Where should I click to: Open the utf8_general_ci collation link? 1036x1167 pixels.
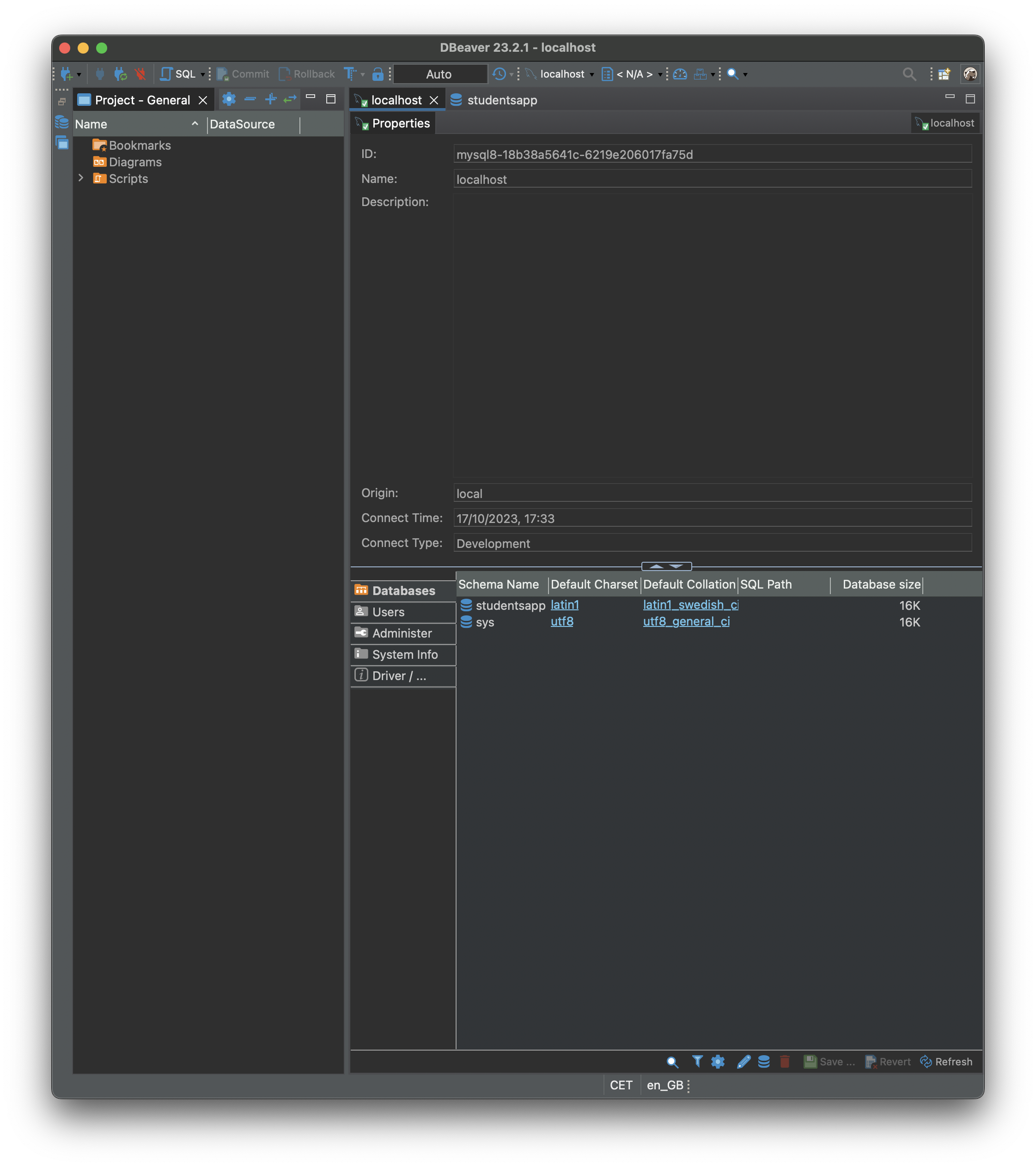tap(686, 621)
